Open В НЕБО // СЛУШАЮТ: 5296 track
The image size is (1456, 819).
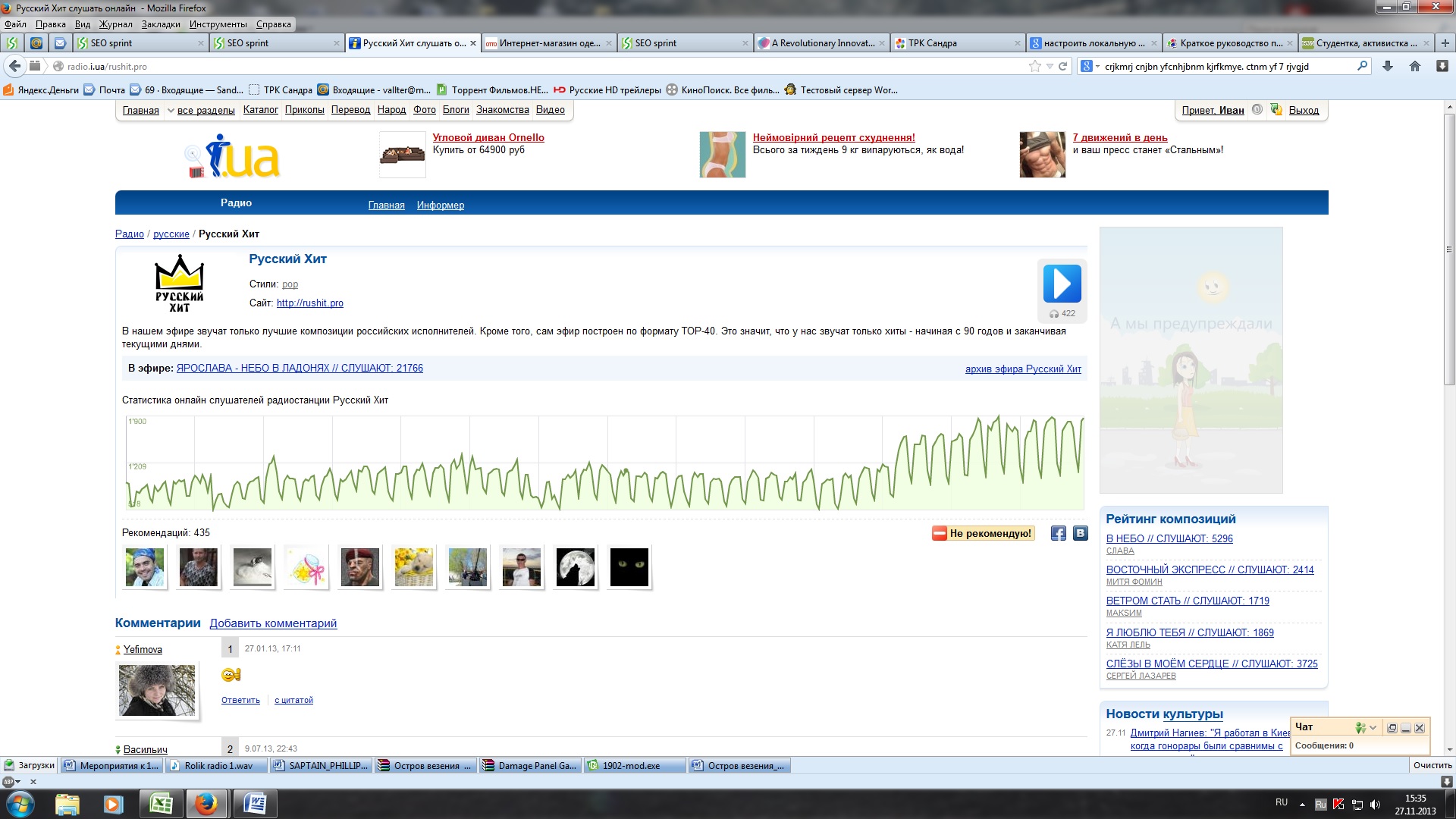click(1169, 539)
